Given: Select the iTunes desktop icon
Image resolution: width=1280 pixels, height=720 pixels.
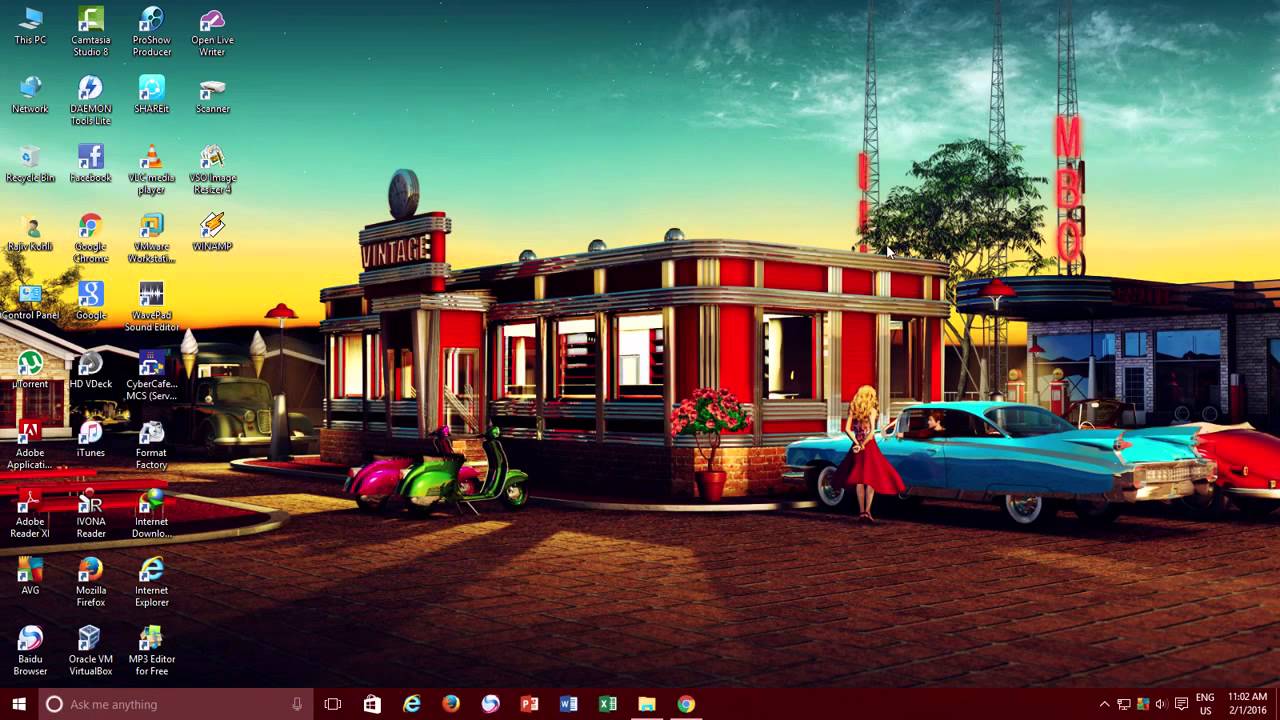Looking at the screenshot, I should 91,439.
